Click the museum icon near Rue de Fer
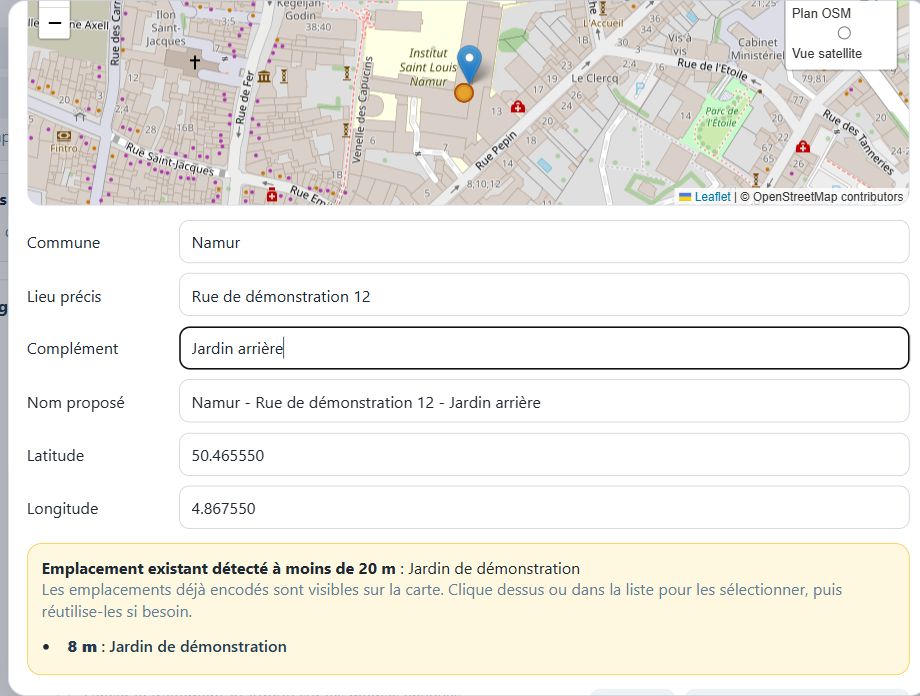 click(264, 76)
